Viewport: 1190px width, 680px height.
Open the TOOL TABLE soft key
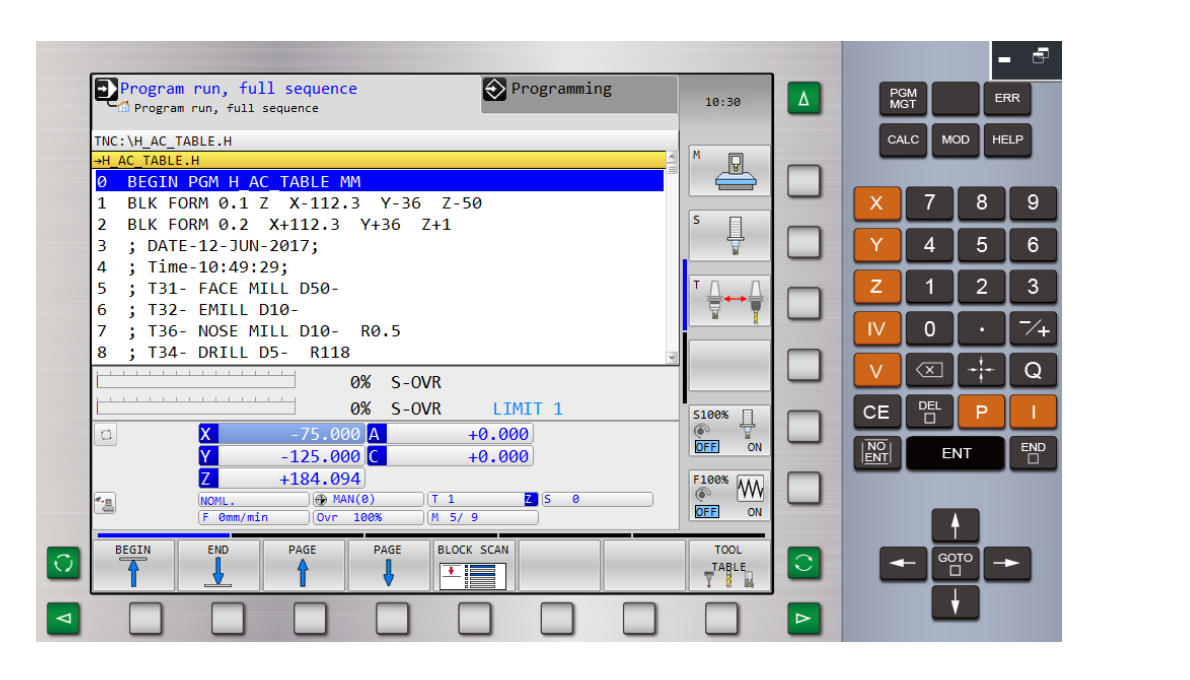(729, 565)
